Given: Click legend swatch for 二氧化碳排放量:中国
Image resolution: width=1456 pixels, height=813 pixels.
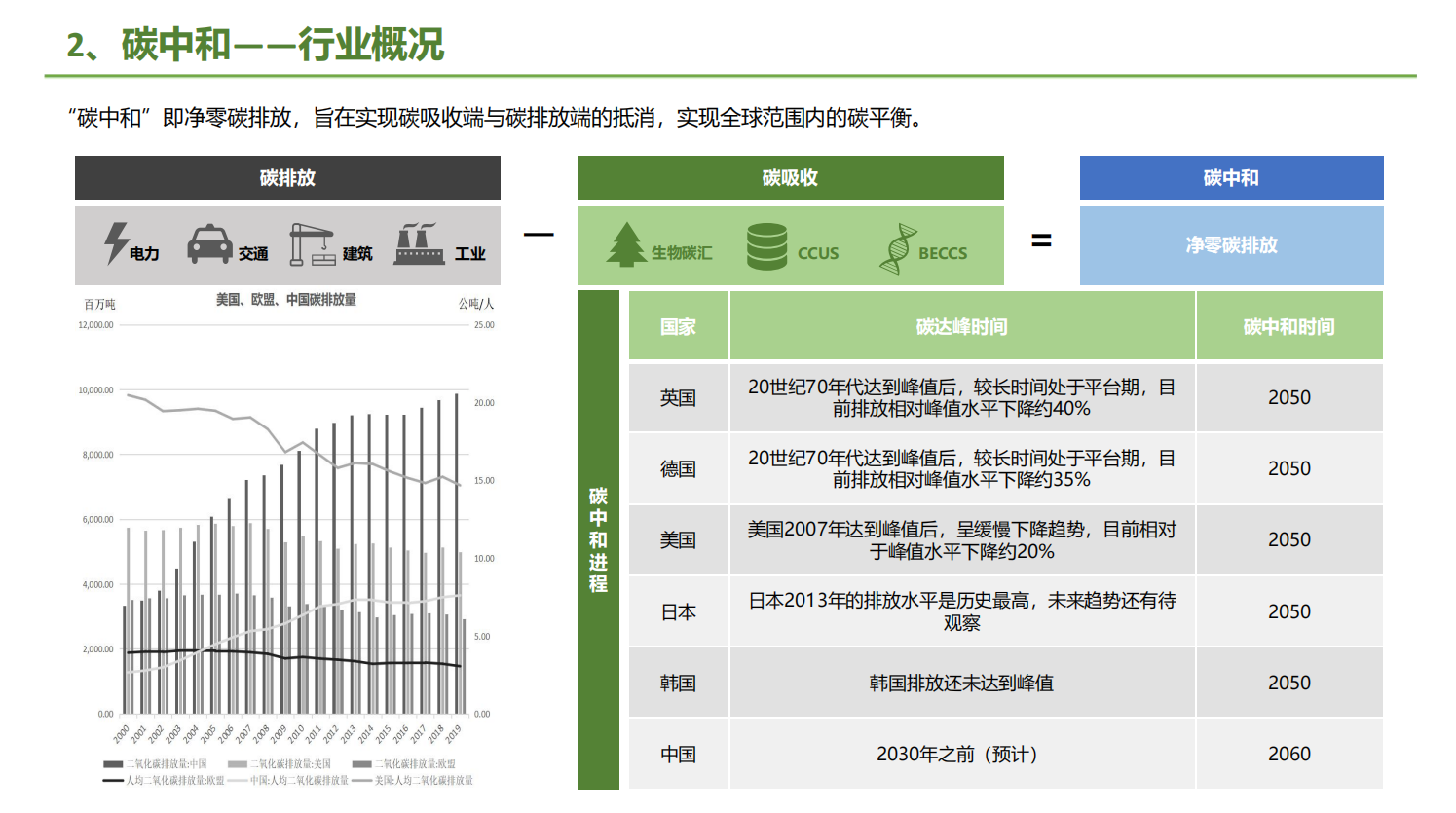Looking at the screenshot, I should [113, 764].
